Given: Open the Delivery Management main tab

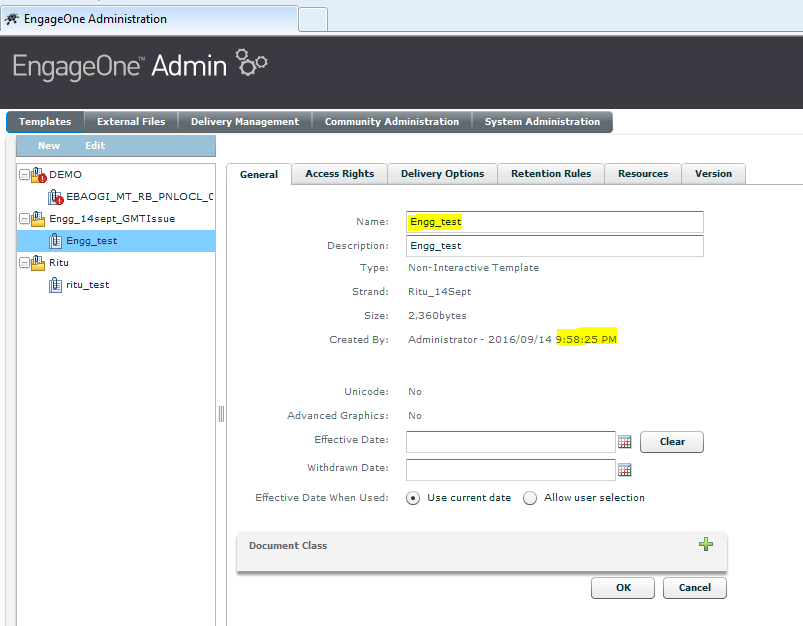Looking at the screenshot, I should pyautogui.click(x=245, y=122).
